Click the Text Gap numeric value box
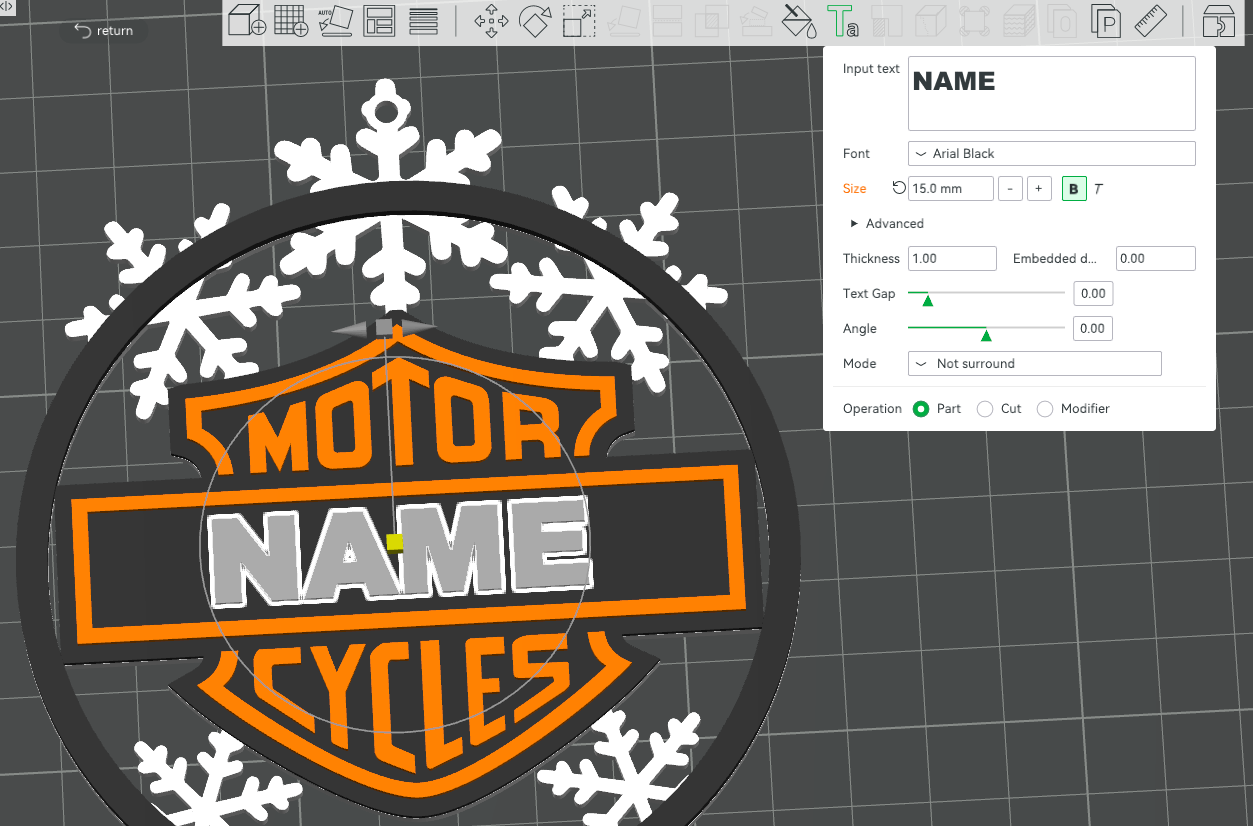This screenshot has width=1253, height=826. pyautogui.click(x=1093, y=294)
